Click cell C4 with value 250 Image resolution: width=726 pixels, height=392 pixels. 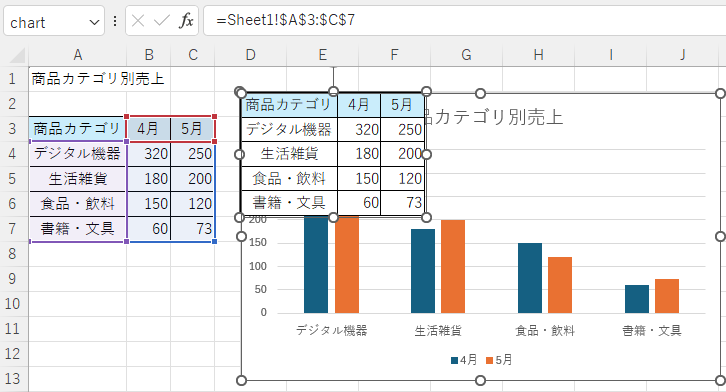(193, 154)
